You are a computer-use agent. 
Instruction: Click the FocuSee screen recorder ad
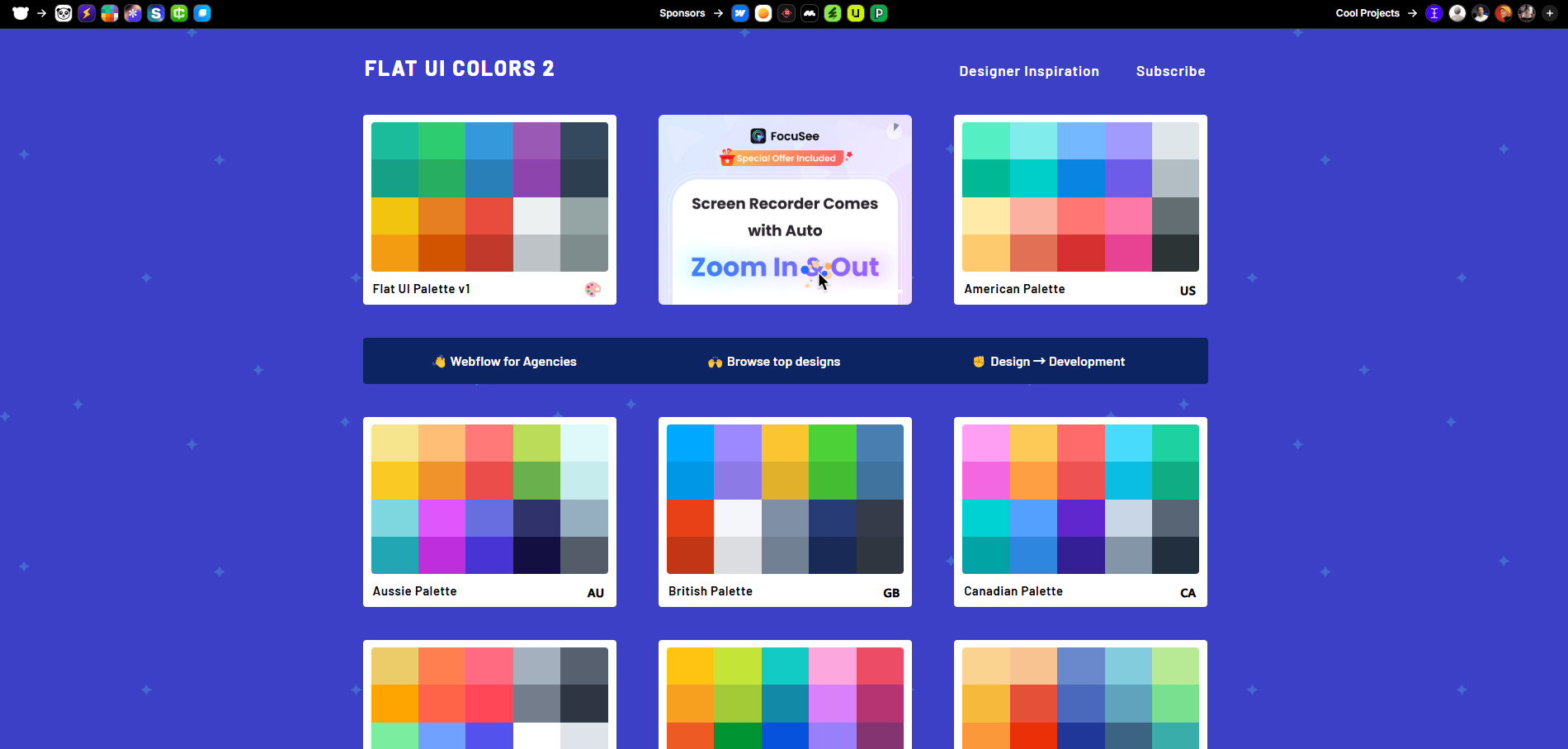(x=785, y=210)
